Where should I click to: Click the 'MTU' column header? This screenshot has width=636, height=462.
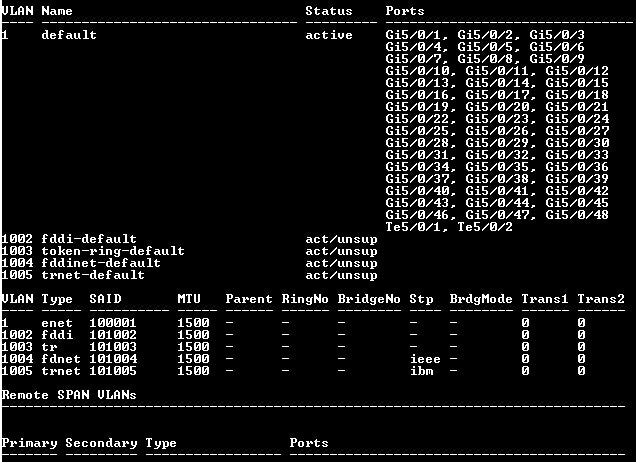[189, 299]
